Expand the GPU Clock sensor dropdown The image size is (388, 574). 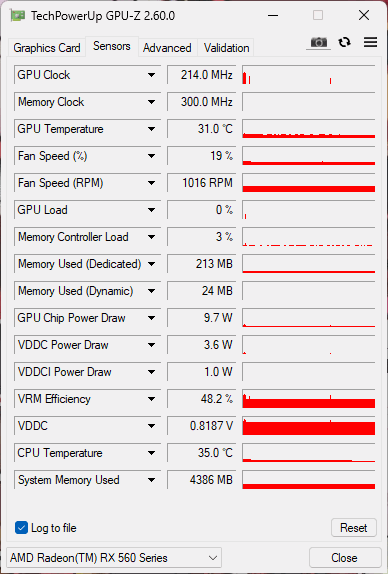pos(151,75)
